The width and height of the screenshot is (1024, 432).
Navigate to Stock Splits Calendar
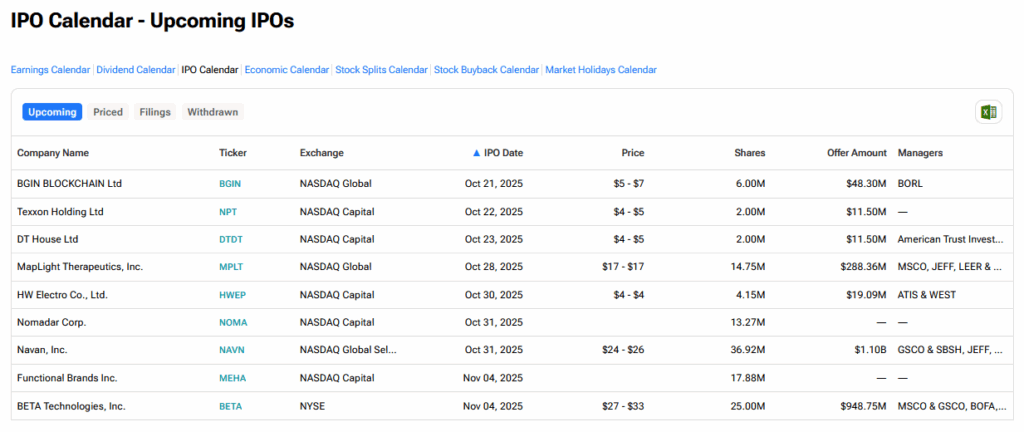tap(381, 70)
